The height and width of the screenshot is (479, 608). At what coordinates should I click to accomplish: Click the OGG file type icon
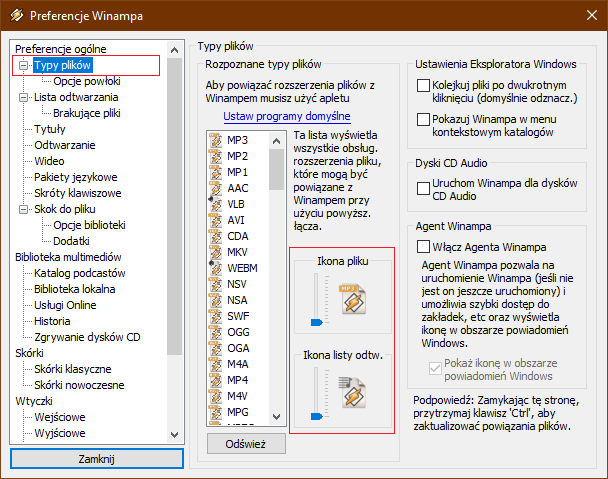[x=215, y=332]
